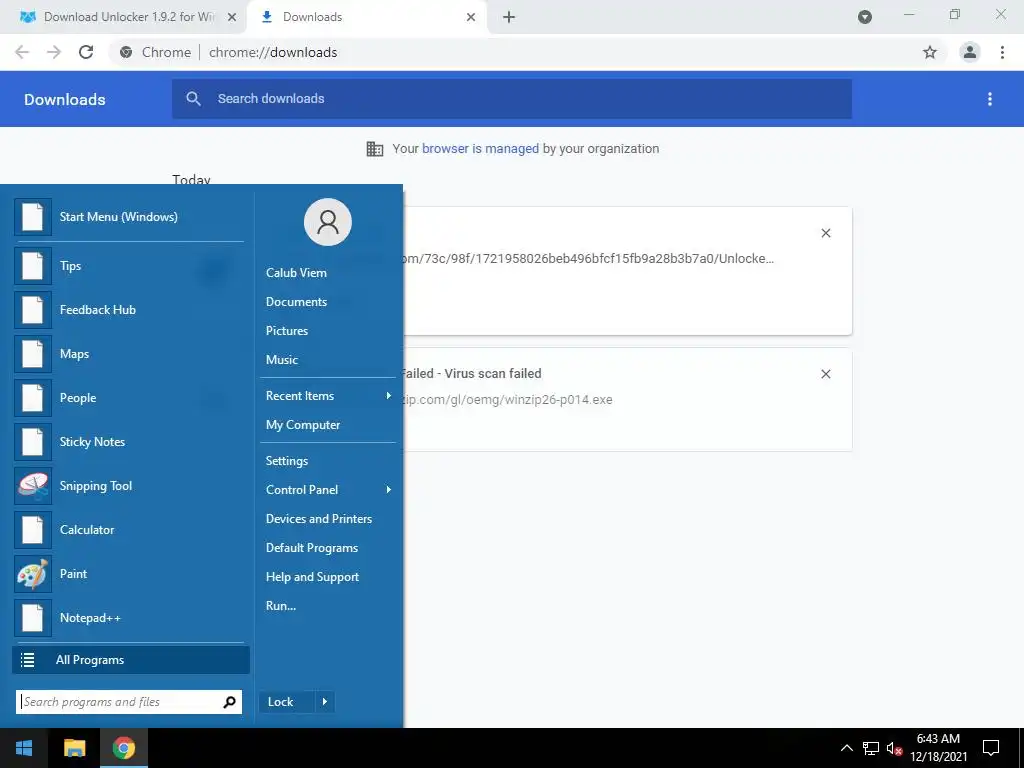Image resolution: width=1024 pixels, height=768 pixels.
Task: Open the Calub Viem user folder
Action: [x=296, y=273]
